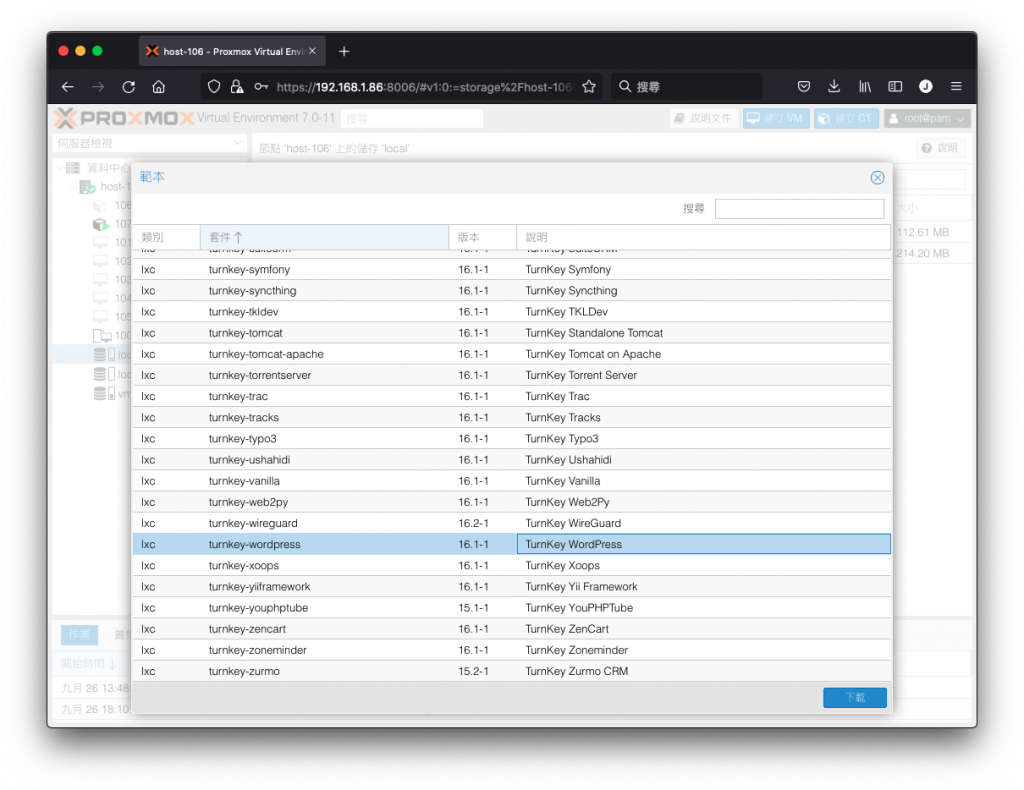1024x790 pixels.
Task: Open the hamburger application menu
Action: [956, 87]
